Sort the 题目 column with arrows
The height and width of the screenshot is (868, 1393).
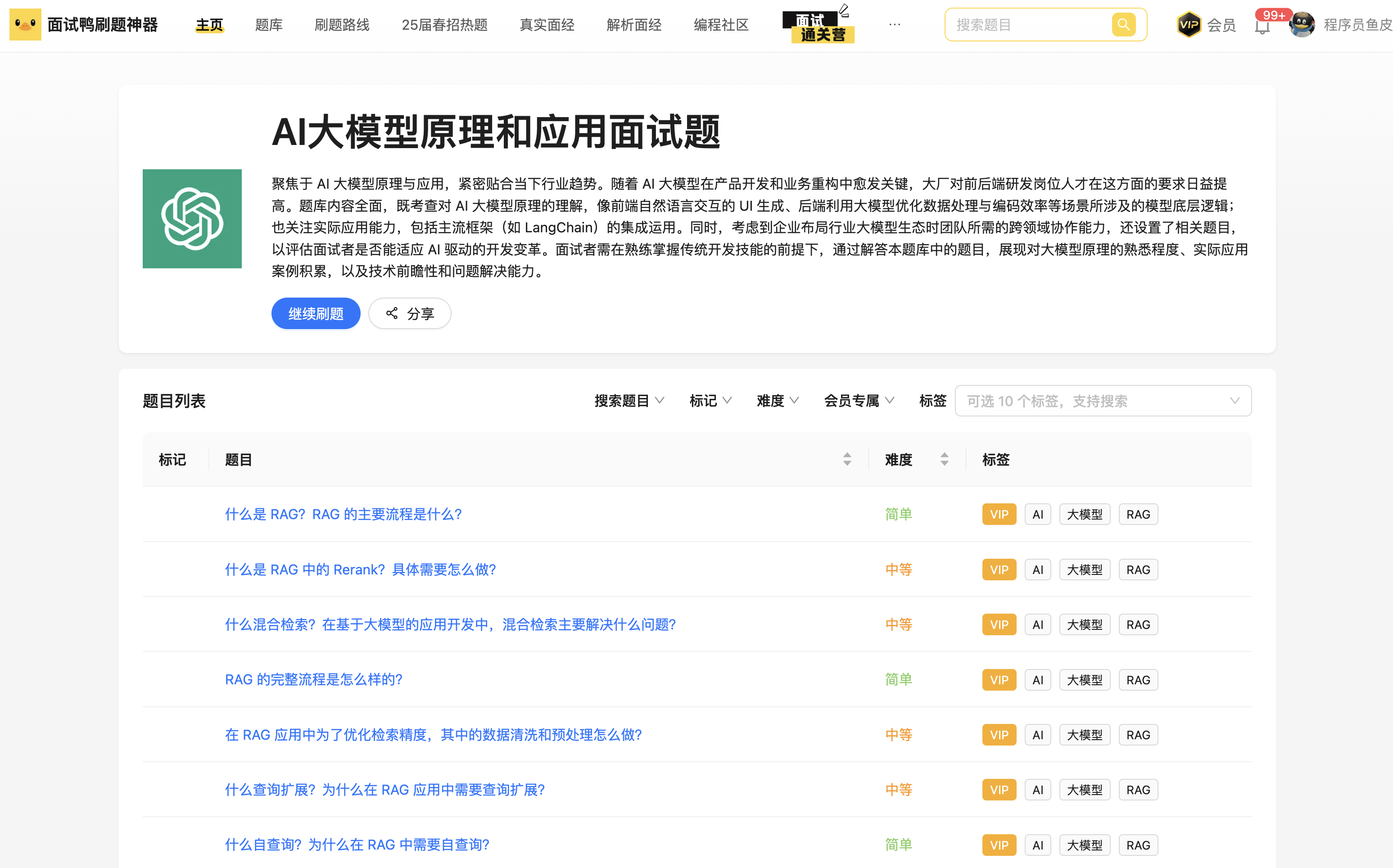click(x=846, y=459)
